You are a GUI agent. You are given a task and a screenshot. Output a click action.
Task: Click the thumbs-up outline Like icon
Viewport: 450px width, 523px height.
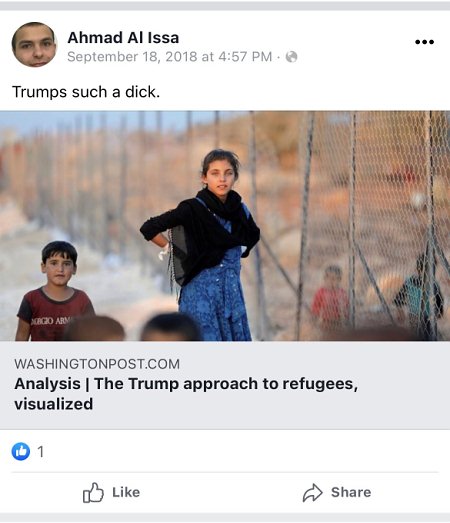pyautogui.click(x=93, y=492)
